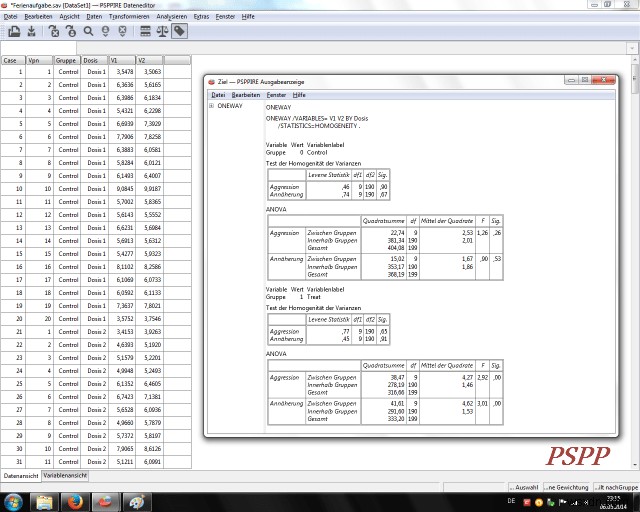Open cell value entry dropdown arrow

[632, 48]
